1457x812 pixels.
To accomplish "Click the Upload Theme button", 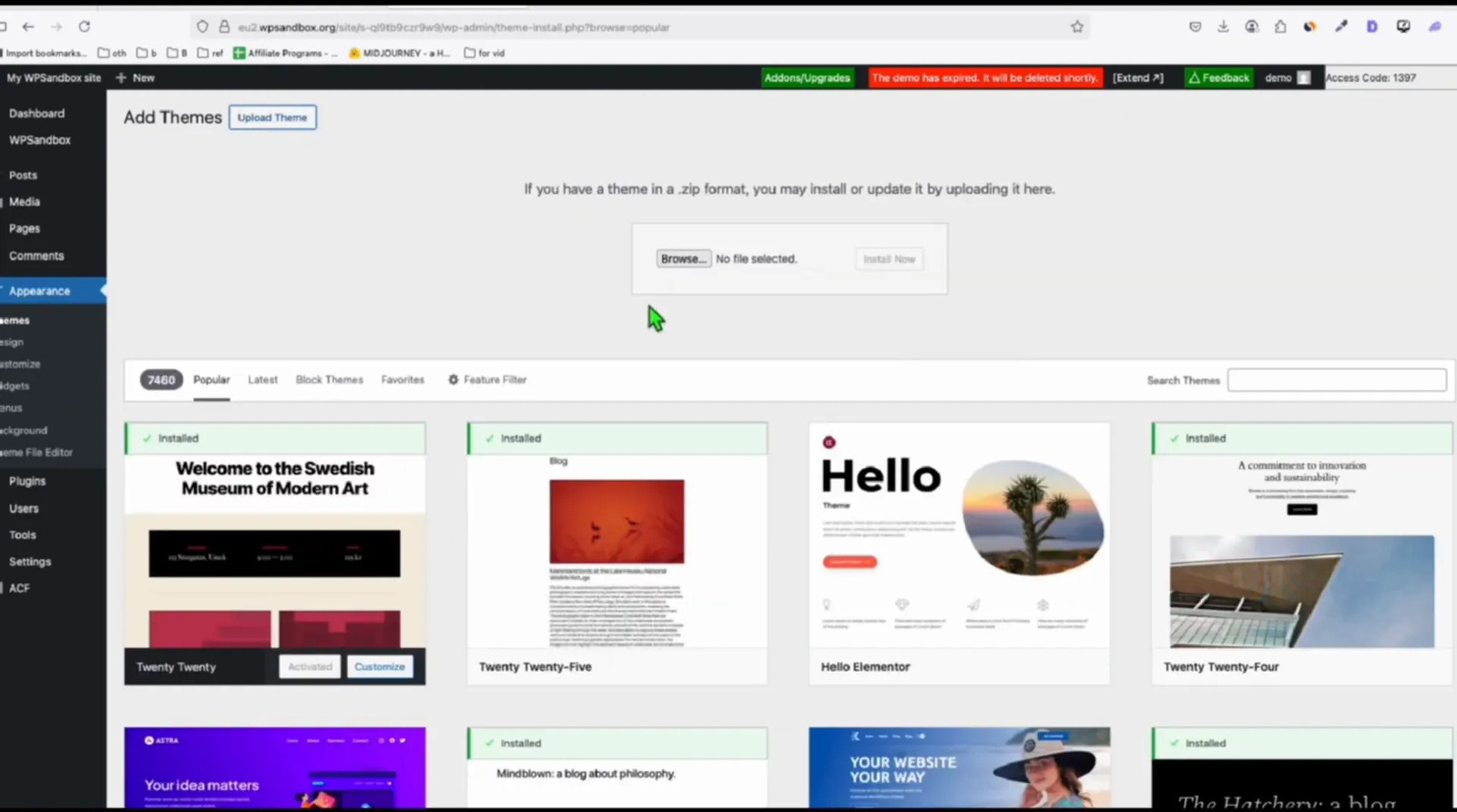I will point(272,117).
